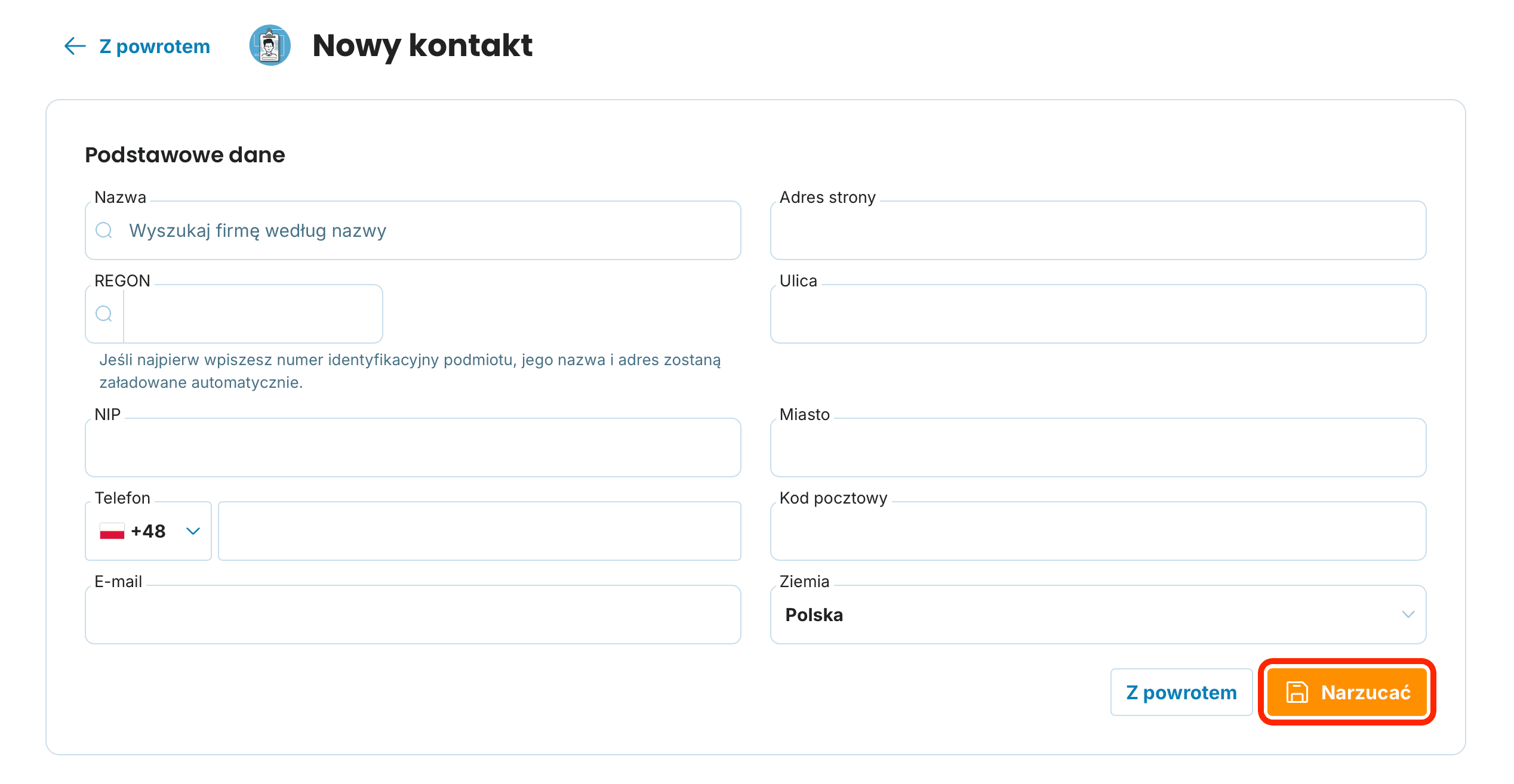Click into the Telefon number input

479,531
